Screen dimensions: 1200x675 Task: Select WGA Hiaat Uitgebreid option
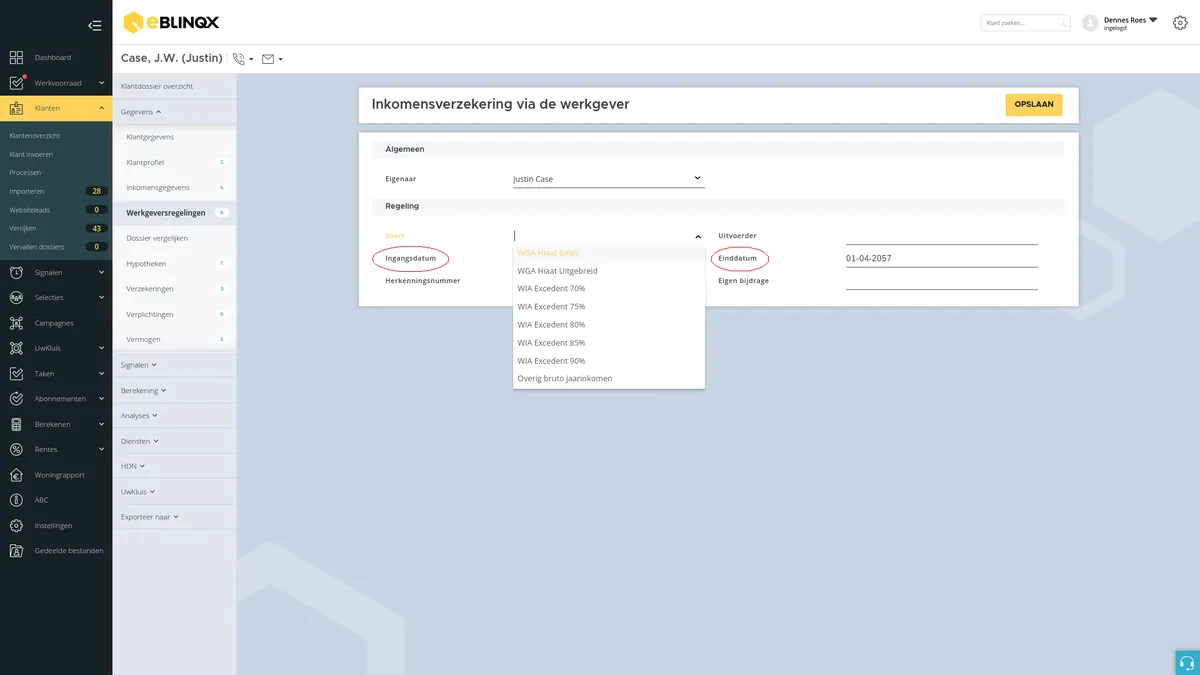click(x=608, y=271)
